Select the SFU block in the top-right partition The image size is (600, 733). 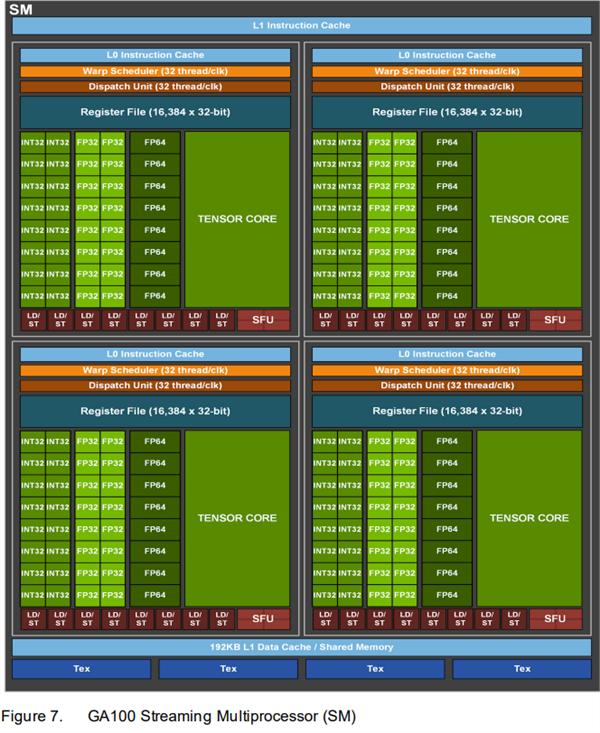(556, 320)
